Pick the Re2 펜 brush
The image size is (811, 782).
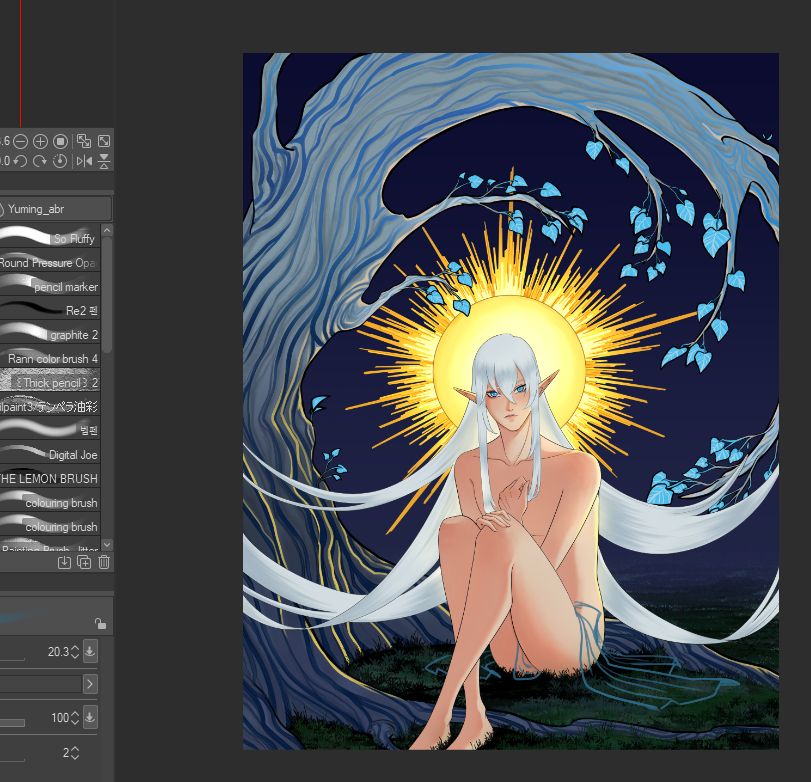[50, 310]
